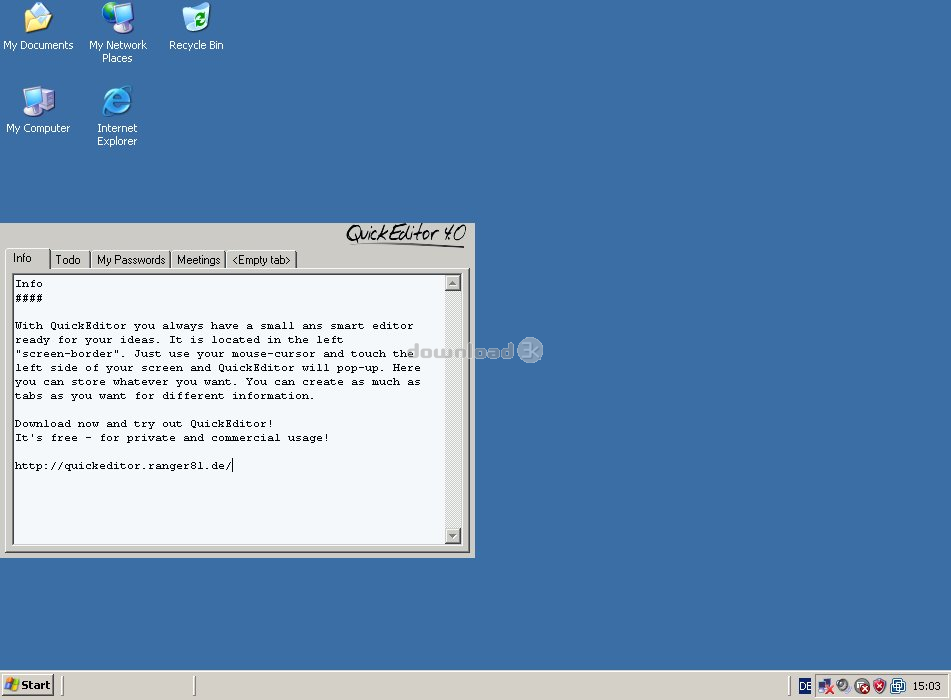The width and height of the screenshot is (951, 700).
Task: Click the 'With QuickEditor you always have' line
Action: pyautogui.click(x=214, y=326)
